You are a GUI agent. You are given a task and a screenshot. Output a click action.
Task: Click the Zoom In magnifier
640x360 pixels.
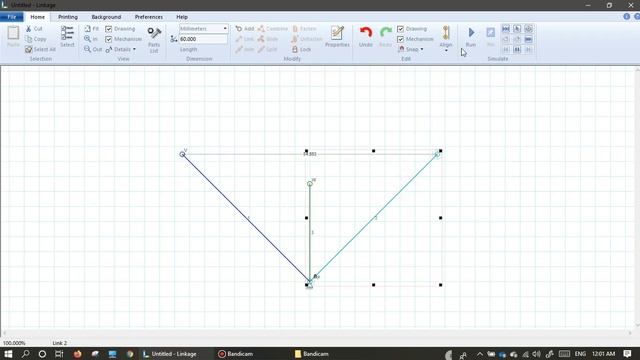click(x=88, y=39)
